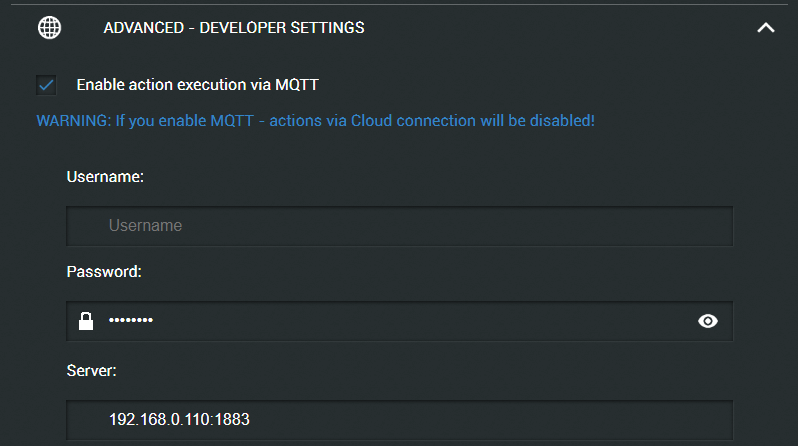The width and height of the screenshot is (798, 446).
Task: Click the word WARNING in the blue notice
Action: tap(73, 121)
